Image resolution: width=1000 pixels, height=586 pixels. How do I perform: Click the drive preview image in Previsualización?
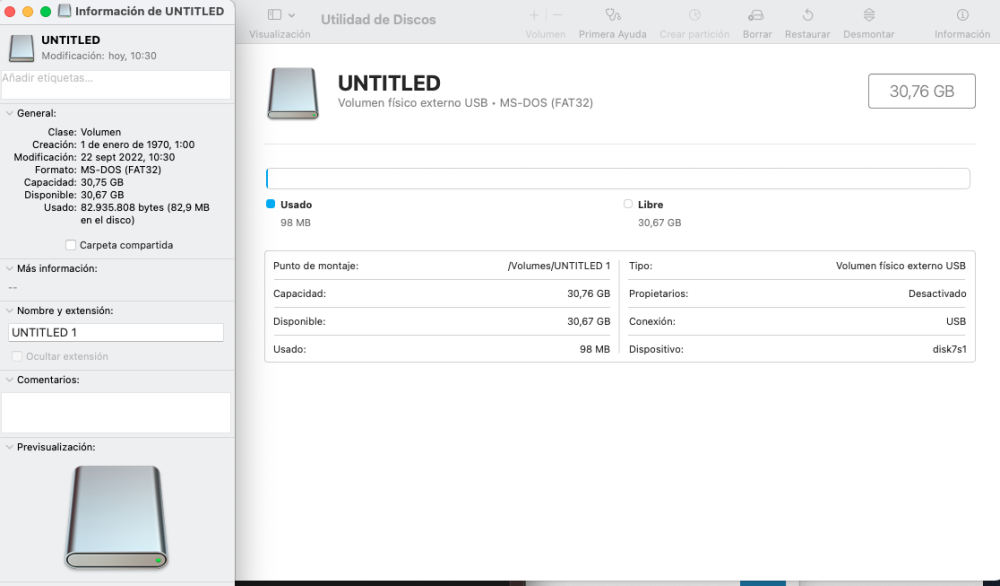[117, 517]
